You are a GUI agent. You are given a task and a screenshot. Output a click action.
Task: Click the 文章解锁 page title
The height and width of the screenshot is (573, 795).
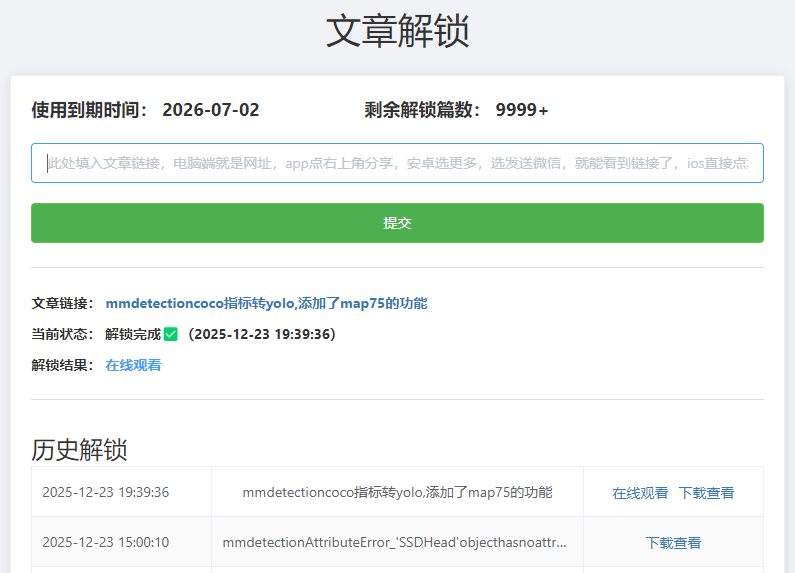coord(397,32)
